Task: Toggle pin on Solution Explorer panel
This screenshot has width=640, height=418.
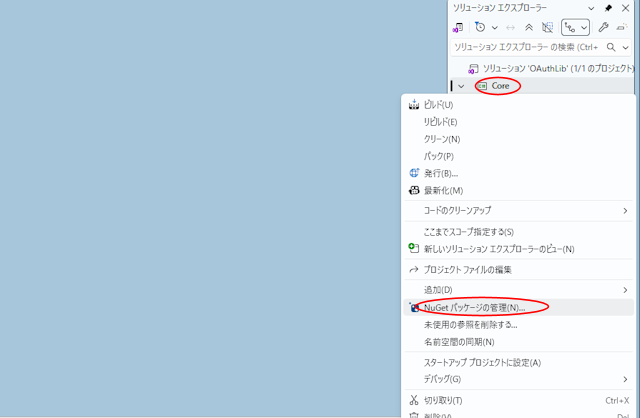Action: coord(608,8)
